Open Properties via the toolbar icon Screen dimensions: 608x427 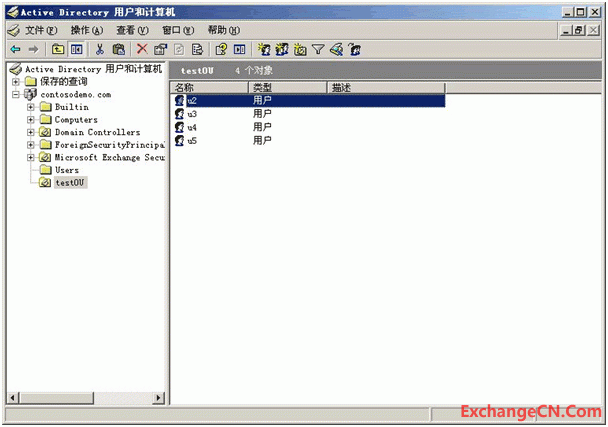pyautogui.click(x=160, y=49)
